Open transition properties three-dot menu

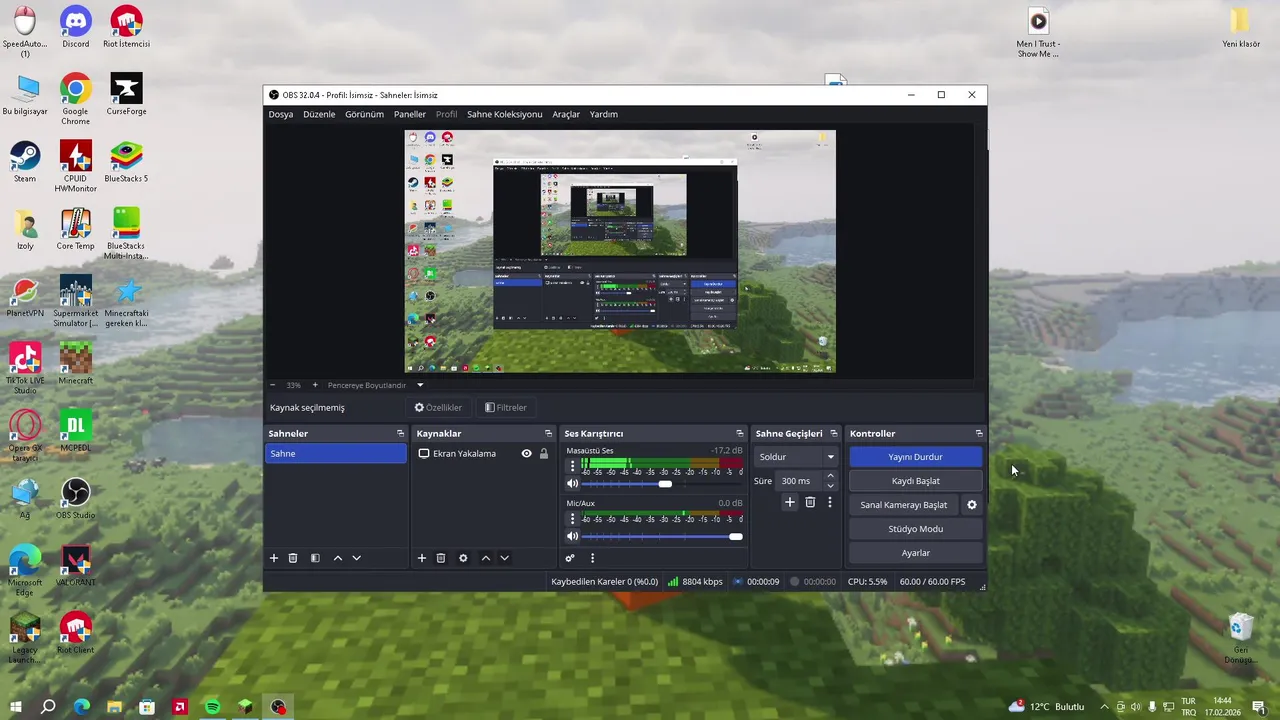pos(829,502)
